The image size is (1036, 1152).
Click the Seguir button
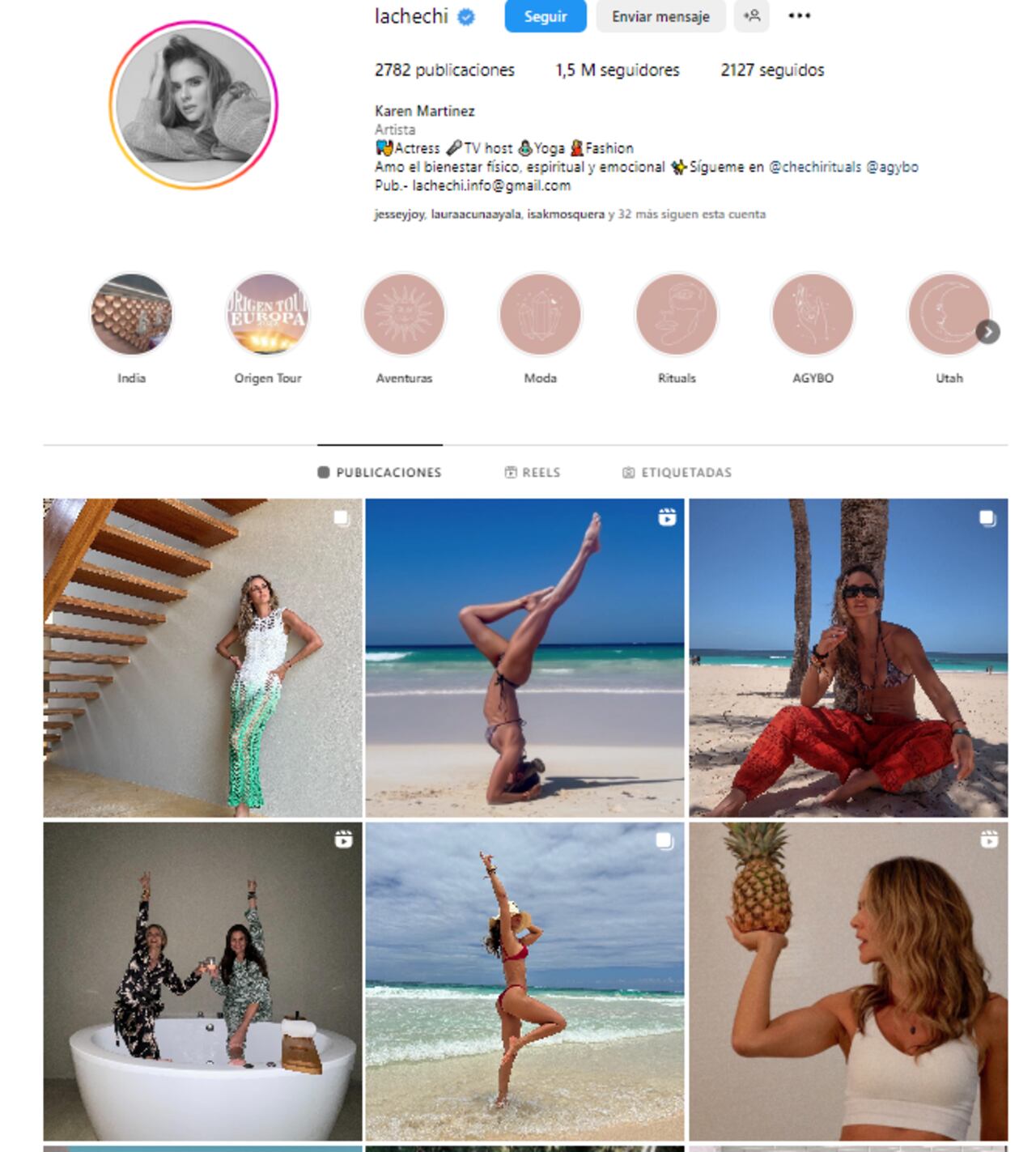(546, 16)
